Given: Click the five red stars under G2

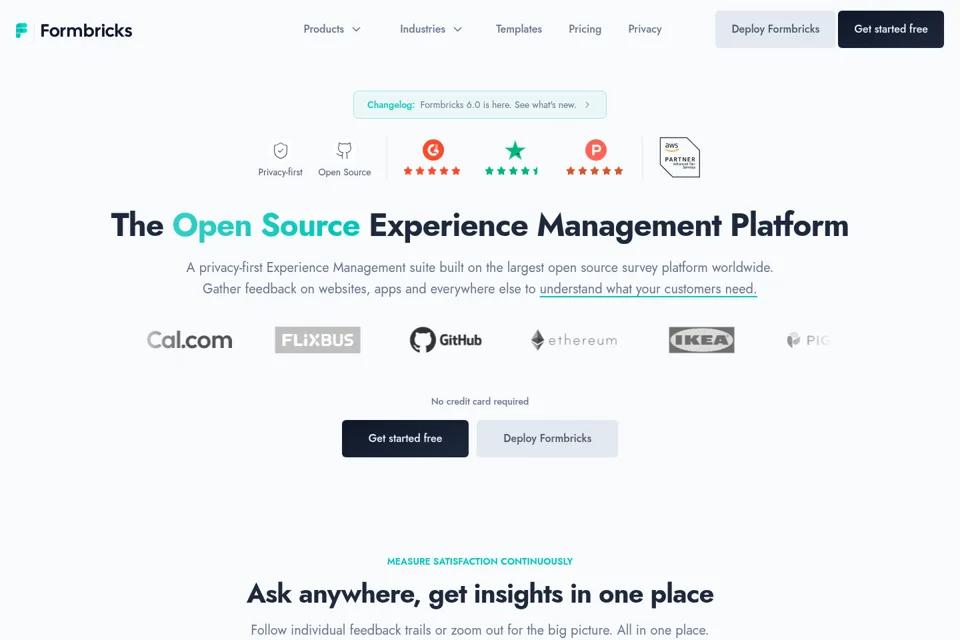Looking at the screenshot, I should click(432, 171).
